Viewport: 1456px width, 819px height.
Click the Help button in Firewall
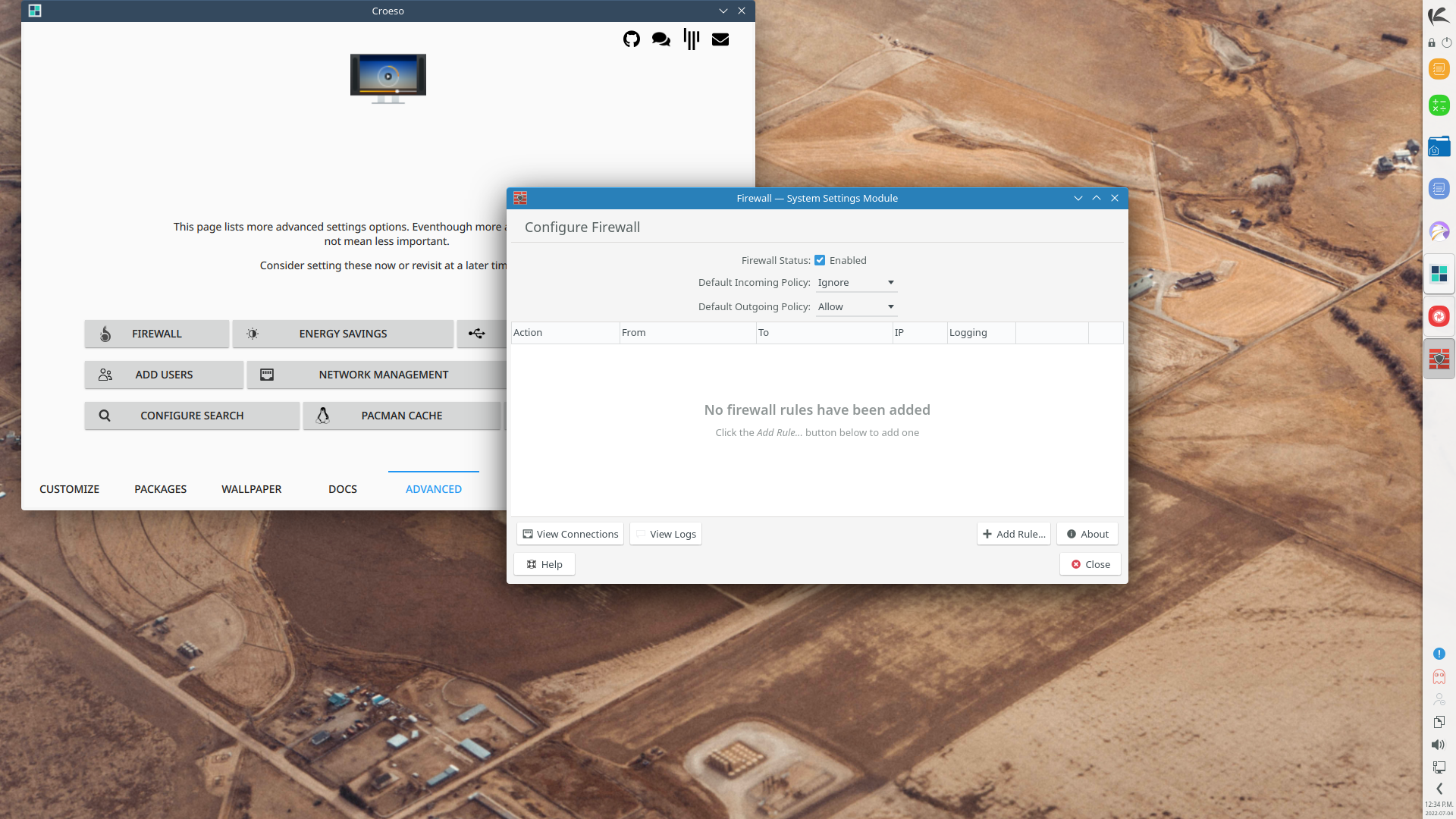click(544, 564)
